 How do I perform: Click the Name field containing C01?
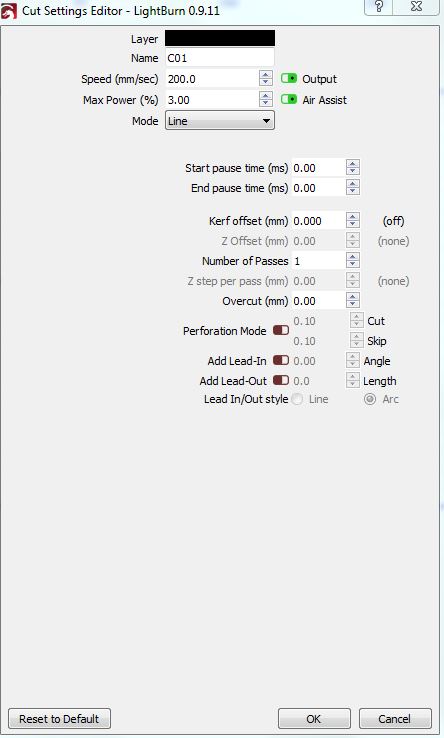[x=220, y=58]
